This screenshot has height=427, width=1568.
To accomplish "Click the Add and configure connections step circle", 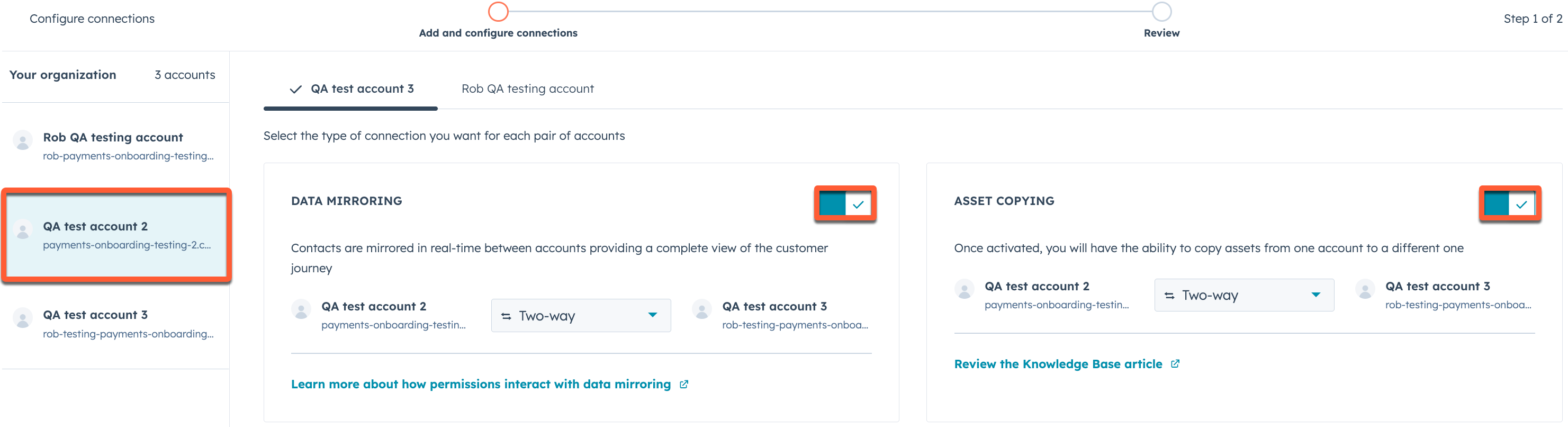I will 498,12.
